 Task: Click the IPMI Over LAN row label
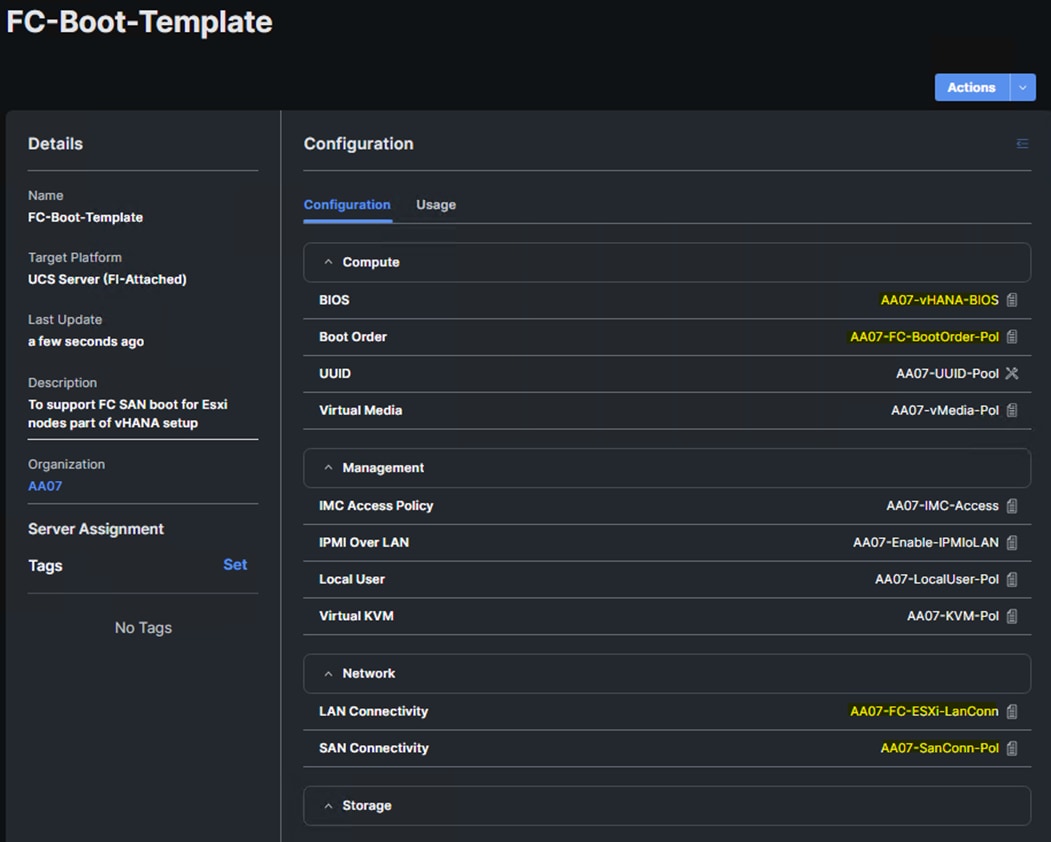(x=364, y=542)
